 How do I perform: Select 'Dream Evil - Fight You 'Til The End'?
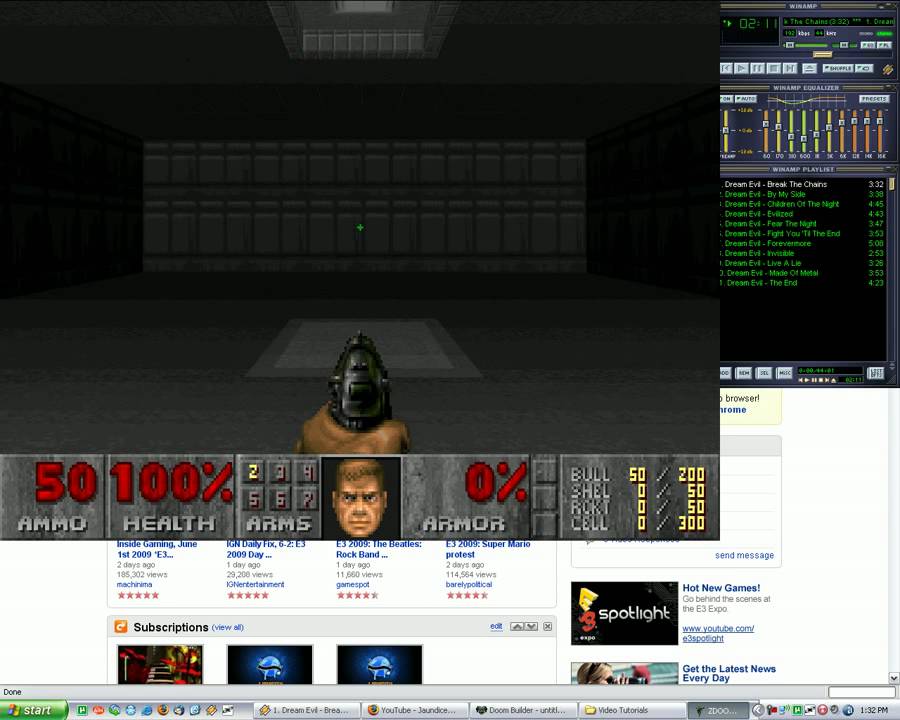[802, 234]
